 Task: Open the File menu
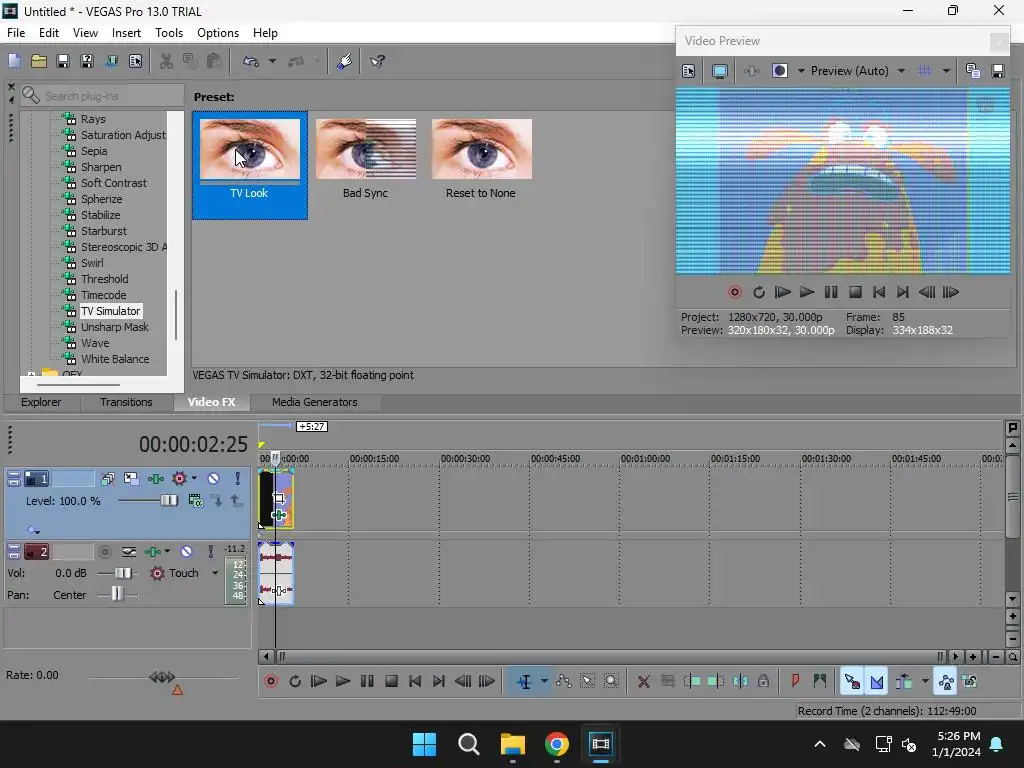point(16,33)
